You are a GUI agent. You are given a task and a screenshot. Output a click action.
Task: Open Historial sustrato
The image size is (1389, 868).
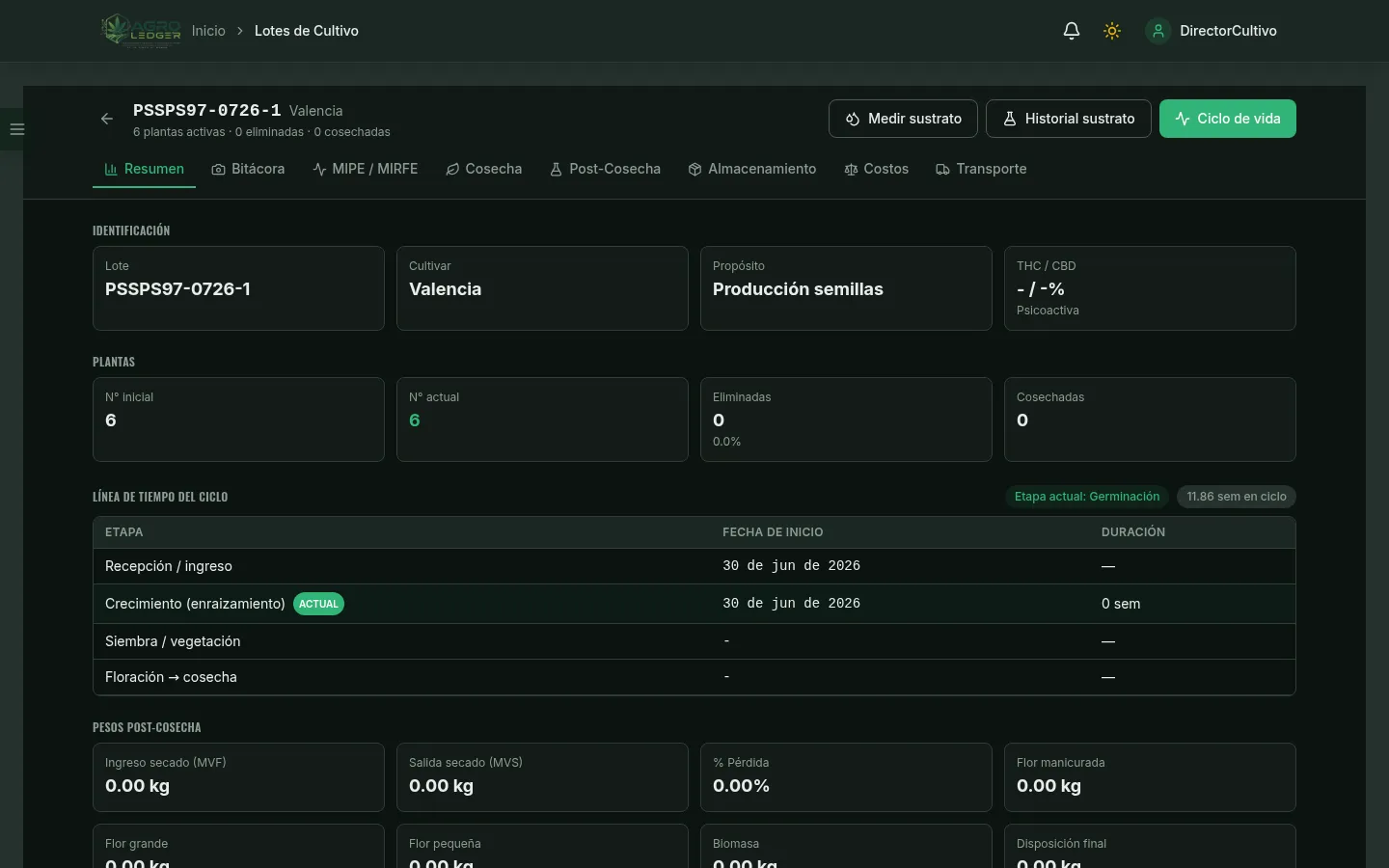(x=1069, y=119)
